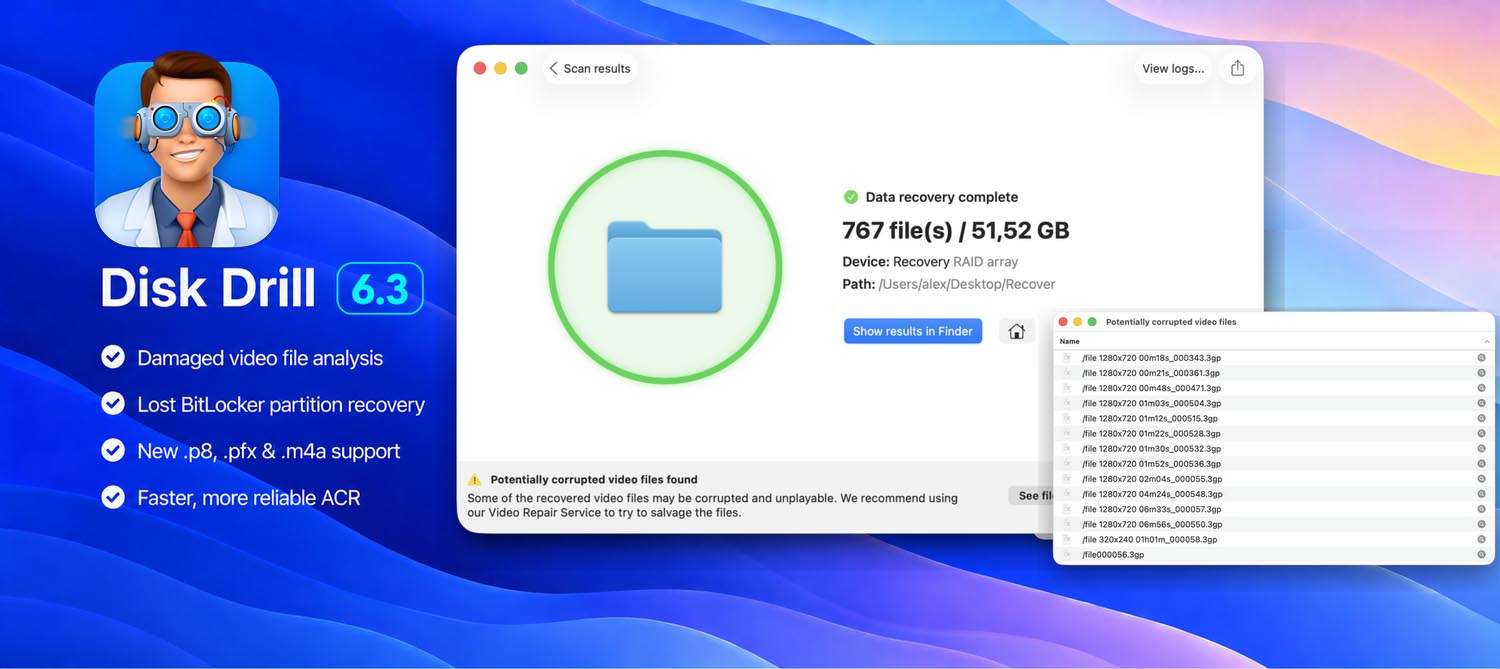Select row /file 1280x720 06m33s_000057.3gp
Viewport: 1500px width, 669px height.
[x=1273, y=509]
